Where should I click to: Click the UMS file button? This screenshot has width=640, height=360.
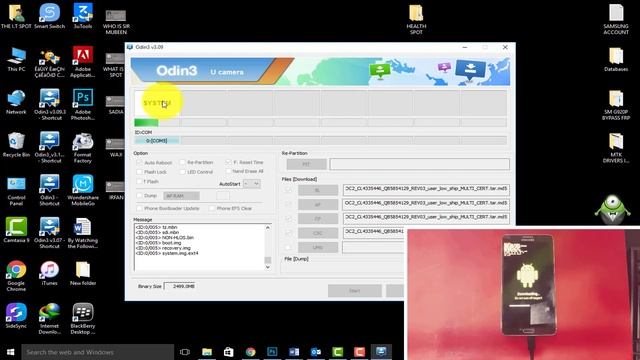click(318, 247)
